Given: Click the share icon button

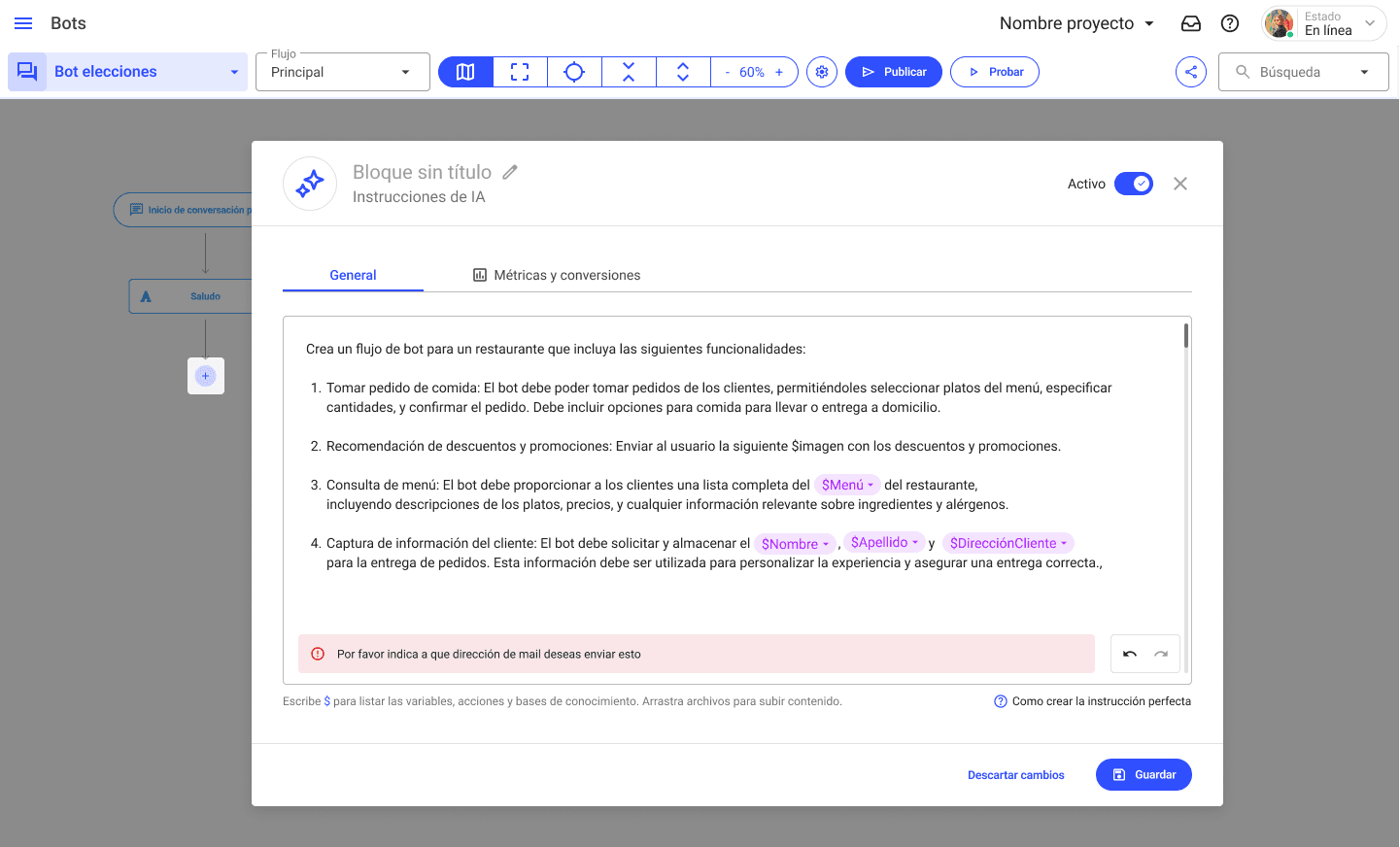Looking at the screenshot, I should pyautogui.click(x=1191, y=72).
